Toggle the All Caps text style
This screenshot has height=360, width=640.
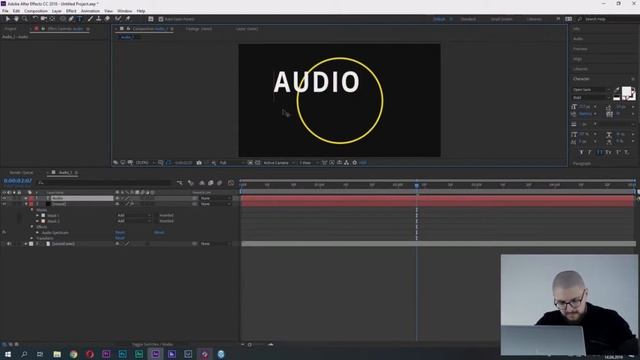tap(600, 152)
